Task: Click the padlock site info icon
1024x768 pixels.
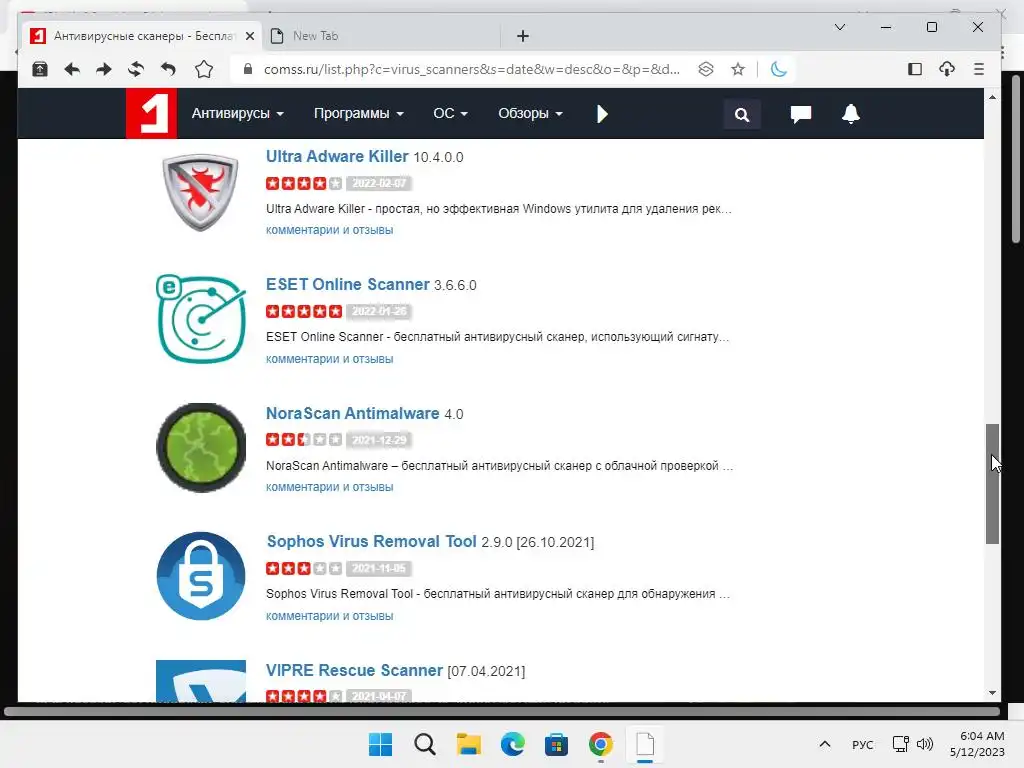Action: point(248,69)
